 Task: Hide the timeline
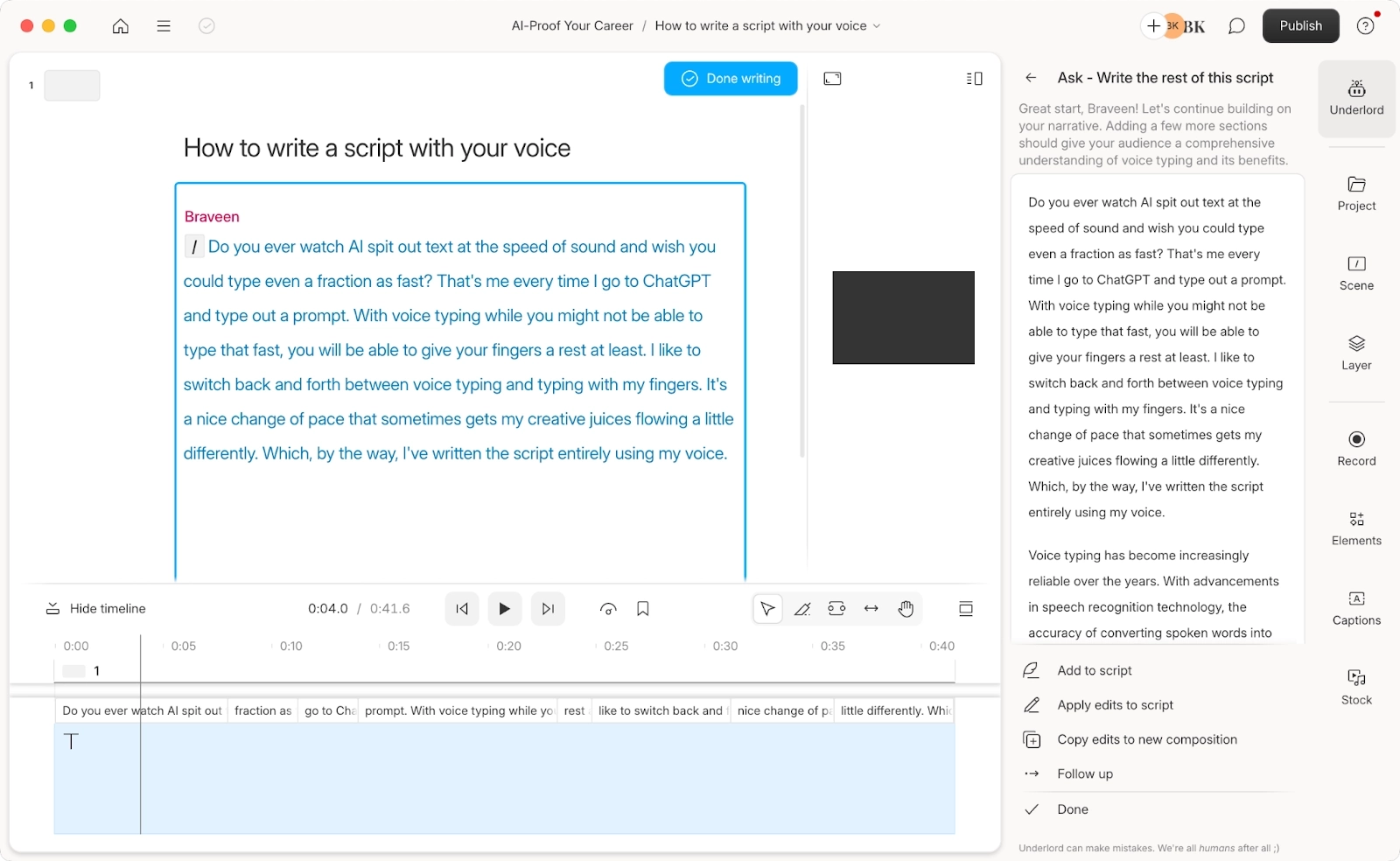(x=94, y=608)
